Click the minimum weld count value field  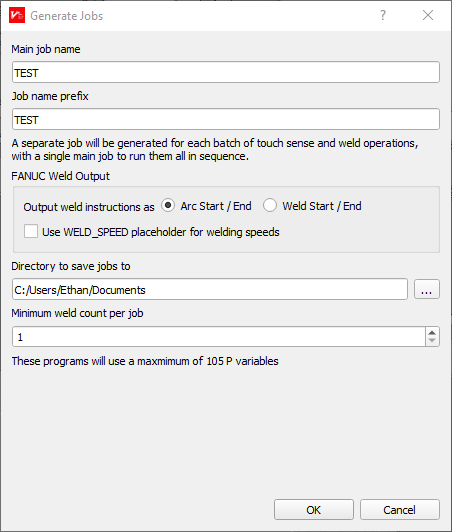tap(219, 337)
